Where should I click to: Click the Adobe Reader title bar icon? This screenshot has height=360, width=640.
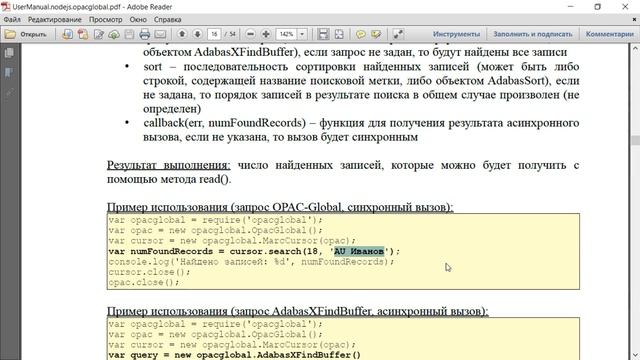[6, 7]
